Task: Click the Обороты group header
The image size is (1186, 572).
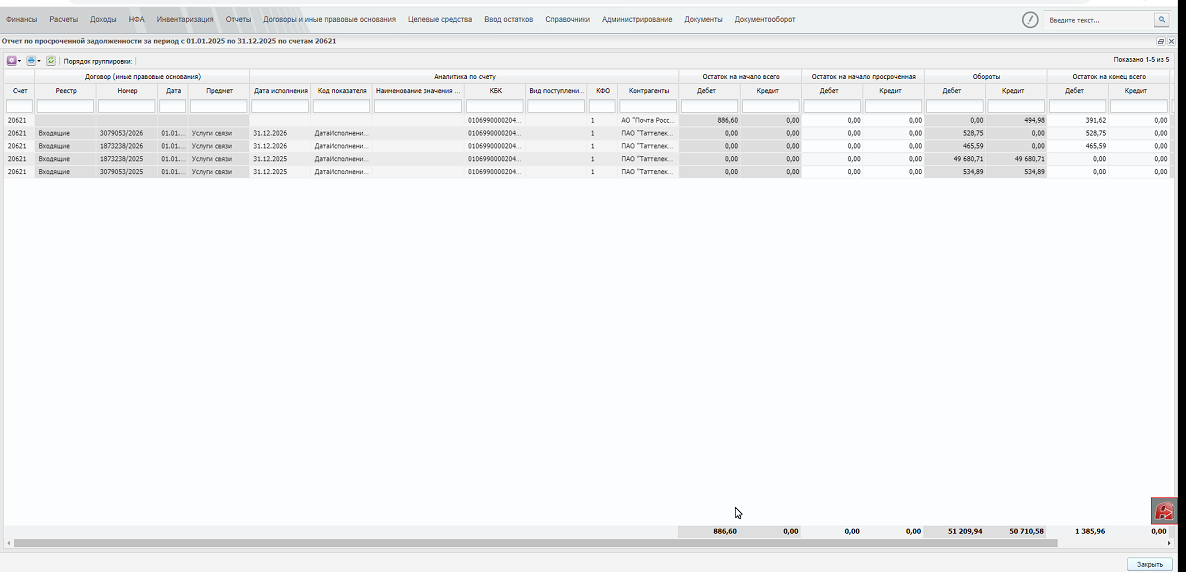Action: tap(986, 76)
